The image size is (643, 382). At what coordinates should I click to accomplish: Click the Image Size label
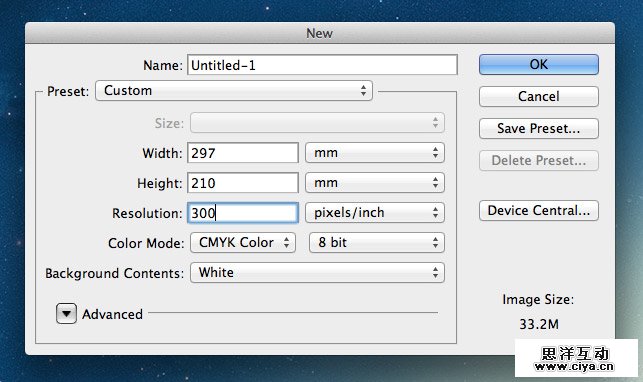coord(538,300)
